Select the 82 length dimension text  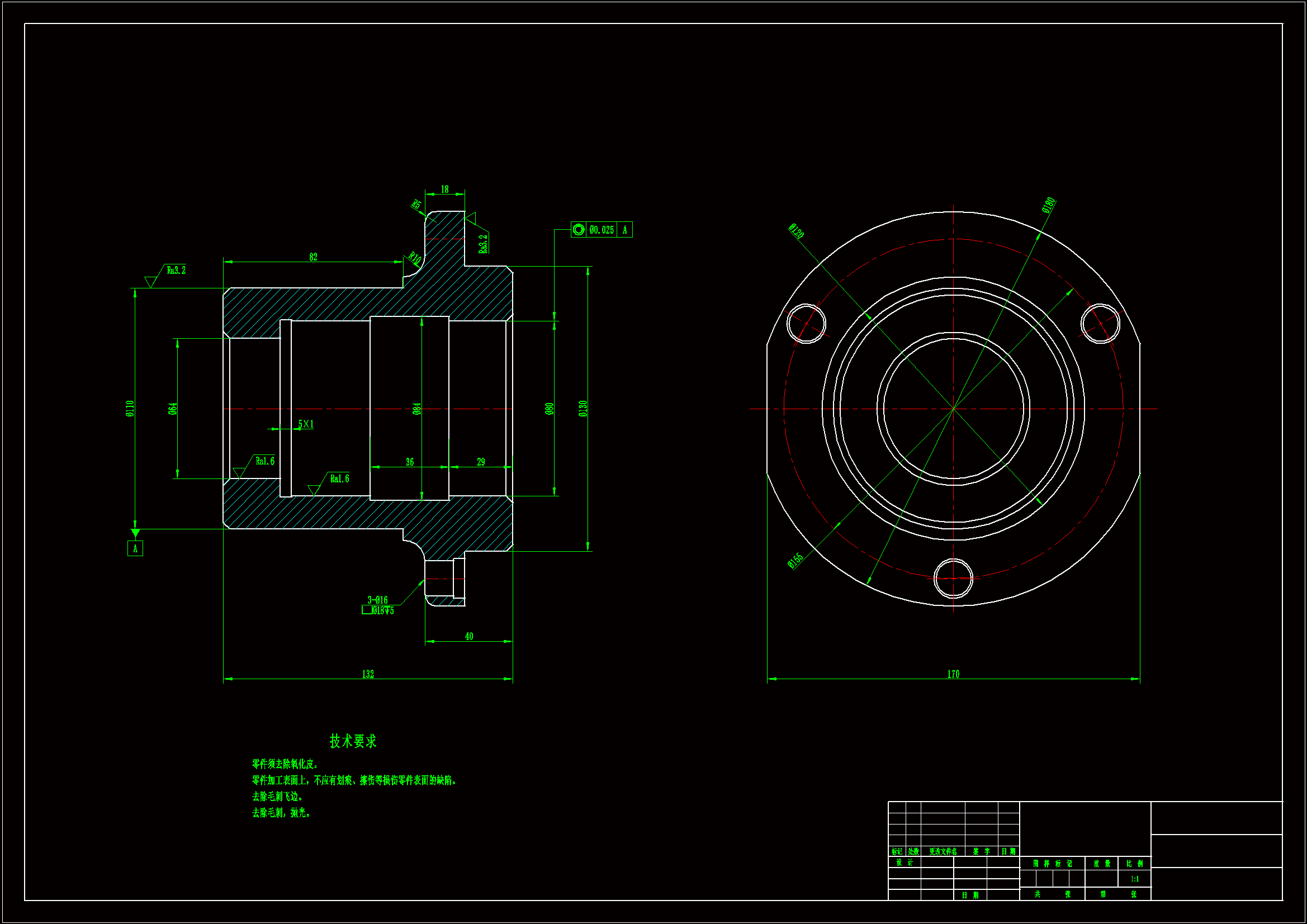click(313, 257)
